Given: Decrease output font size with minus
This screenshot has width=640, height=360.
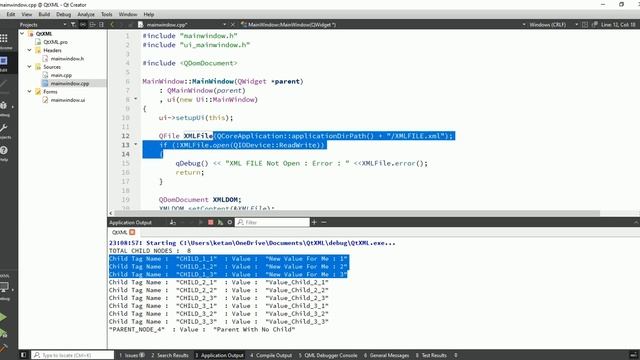Looking at the screenshot, I should (324, 222).
